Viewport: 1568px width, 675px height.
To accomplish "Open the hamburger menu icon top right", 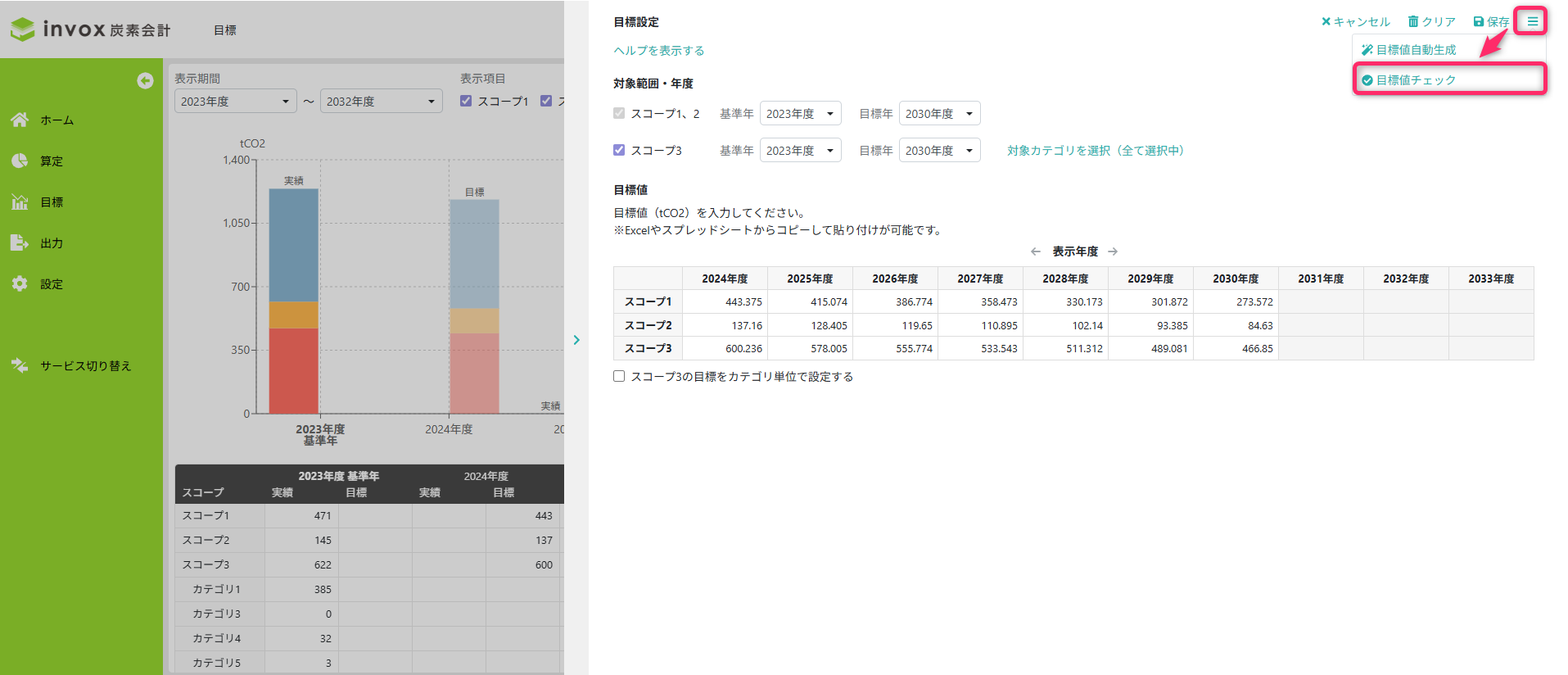I will pos(1531,21).
